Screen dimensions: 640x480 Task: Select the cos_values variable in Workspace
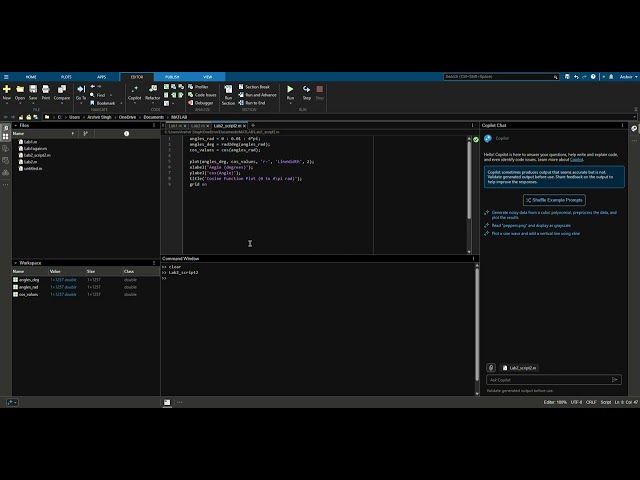point(28,294)
